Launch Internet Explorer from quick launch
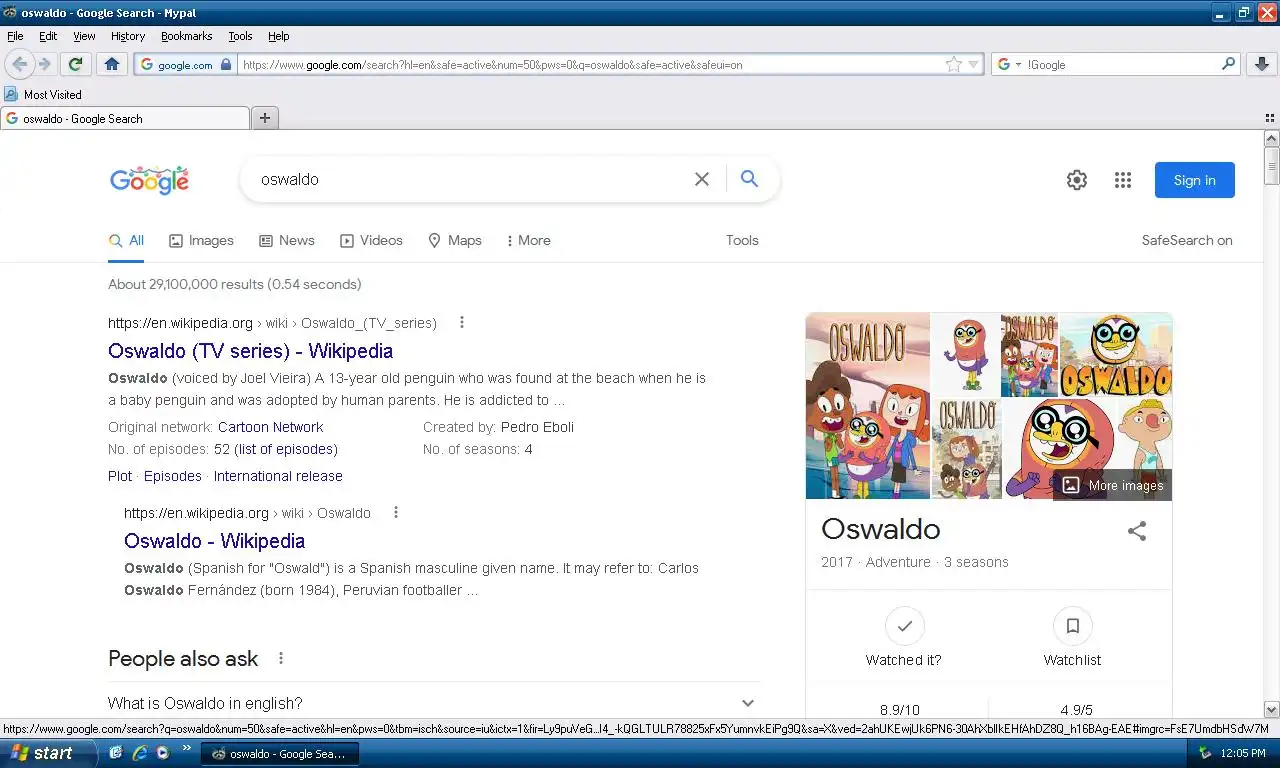This screenshot has height=768, width=1280. click(x=139, y=753)
